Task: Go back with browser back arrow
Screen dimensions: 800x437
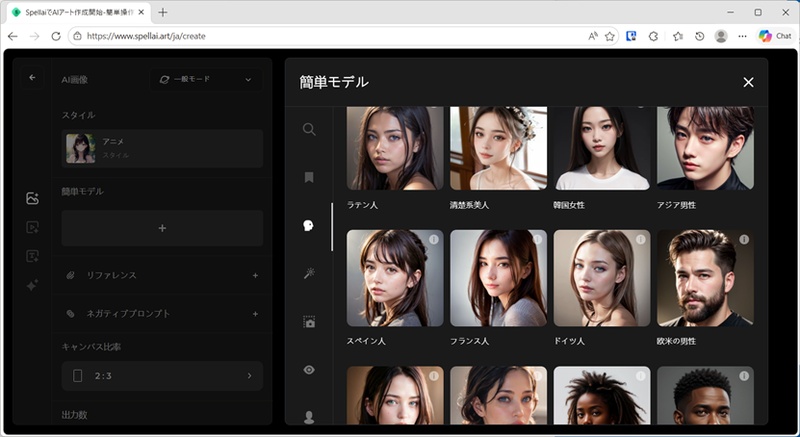Action: pyautogui.click(x=13, y=36)
